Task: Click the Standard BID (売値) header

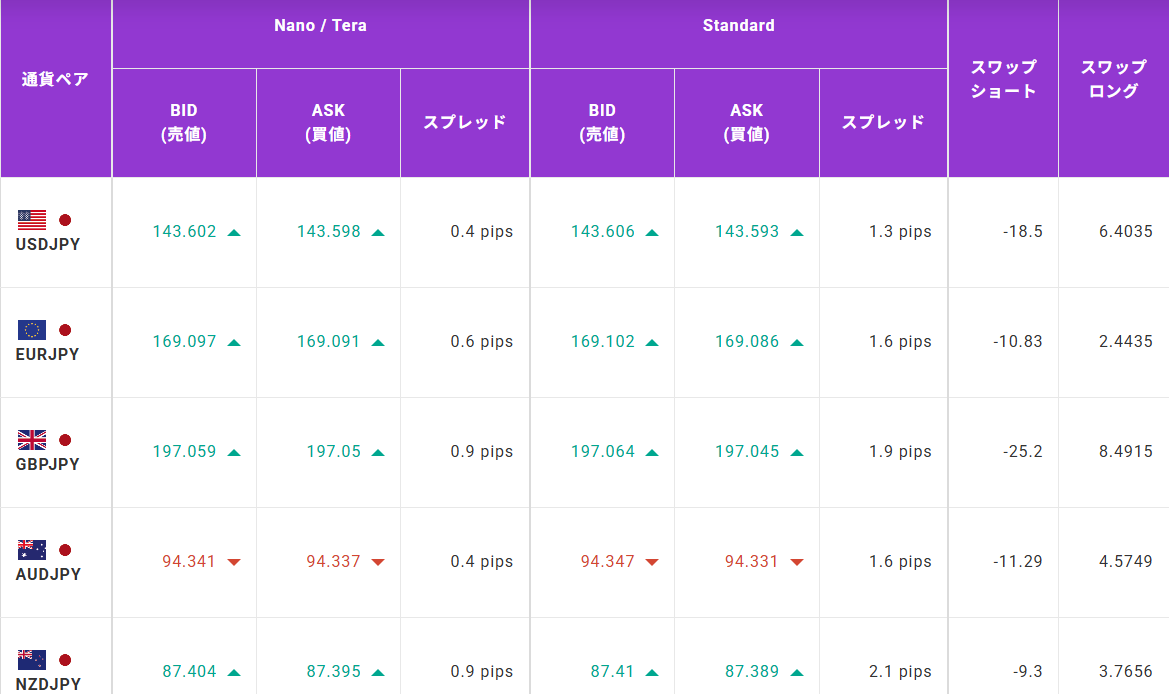Action: coord(602,122)
